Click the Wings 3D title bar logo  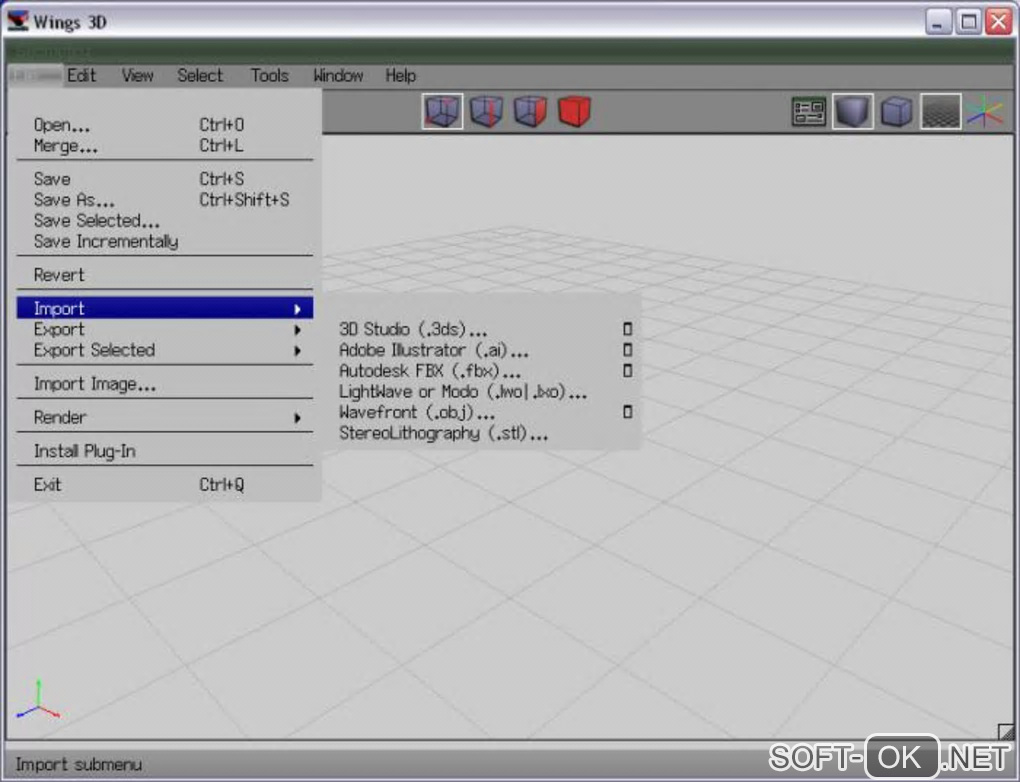coord(18,21)
